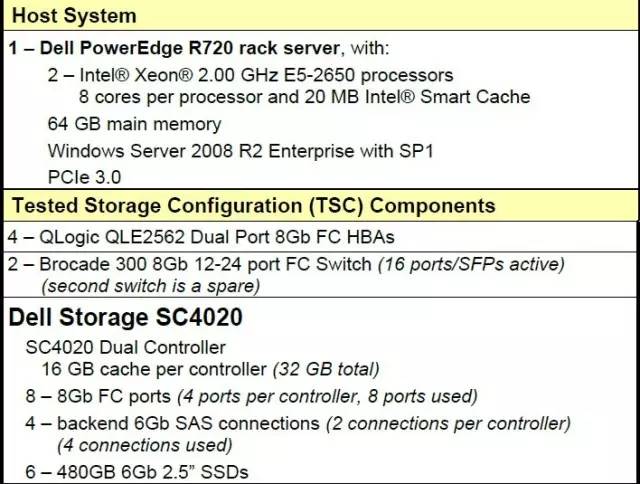
Task: Select backend 6Gb SAS connections line
Action: (x=298, y=423)
